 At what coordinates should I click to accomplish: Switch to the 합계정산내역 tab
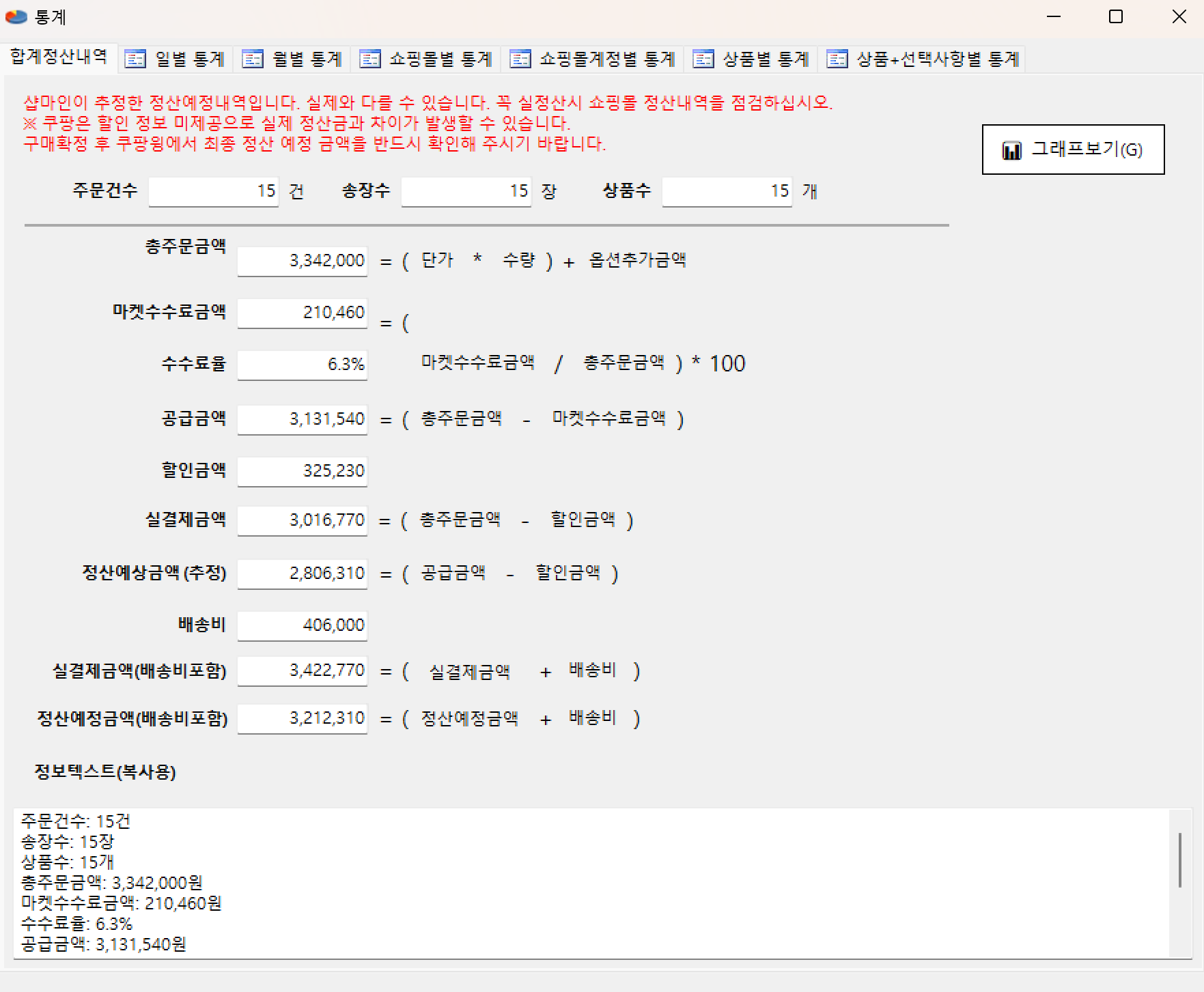[59, 57]
